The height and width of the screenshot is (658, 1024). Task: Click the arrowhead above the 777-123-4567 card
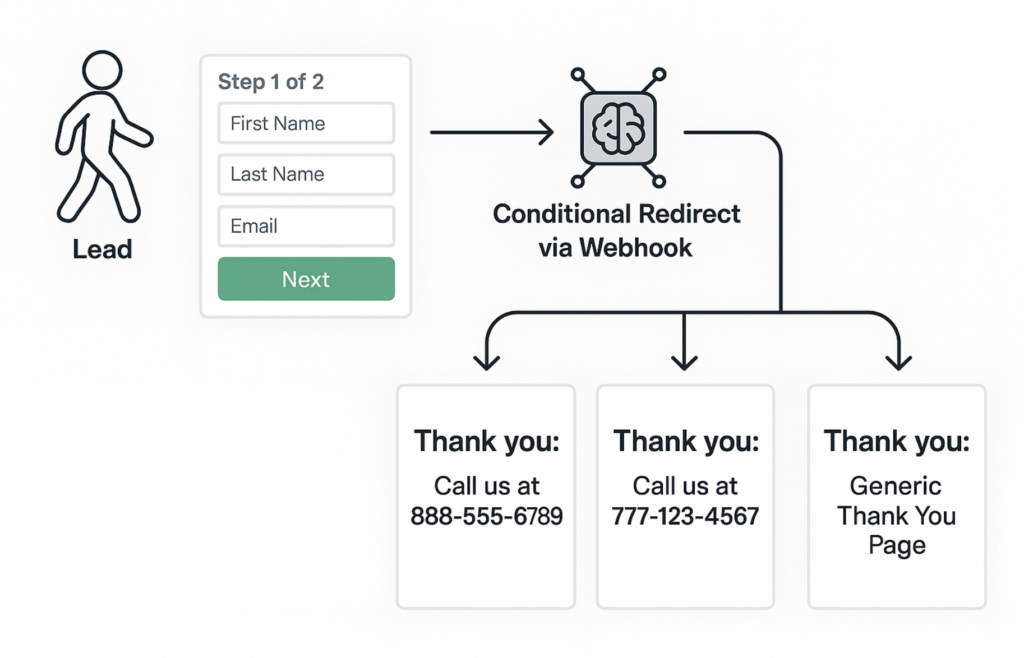pos(684,358)
